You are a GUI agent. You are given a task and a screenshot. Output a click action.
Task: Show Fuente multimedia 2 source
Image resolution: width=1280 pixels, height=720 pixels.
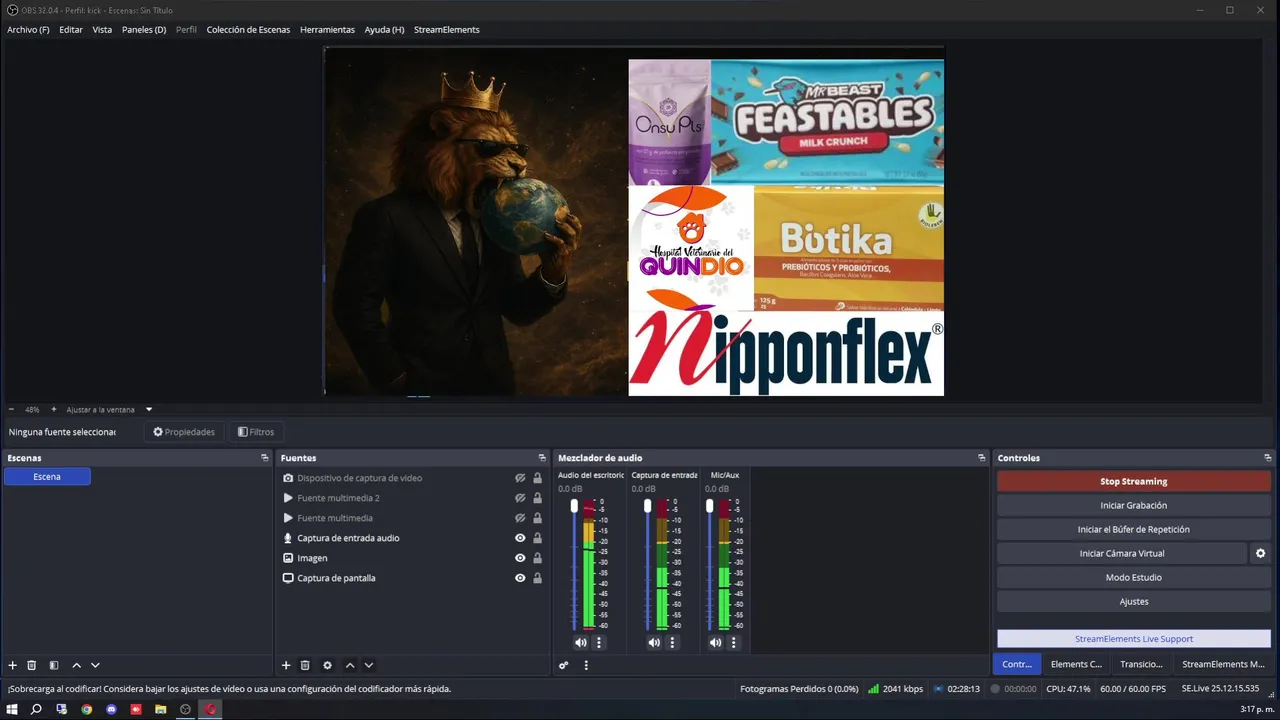pos(520,498)
